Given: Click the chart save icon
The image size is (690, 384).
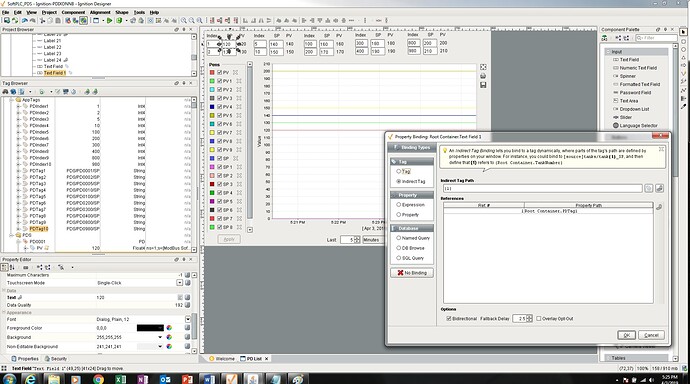Looking at the screenshot, I should coord(483,84).
